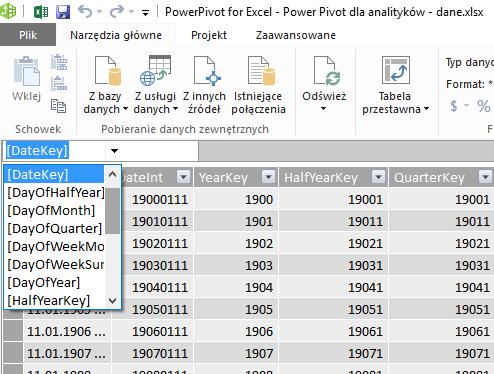Select [DayOfWeekSu list entry
The width and height of the screenshot is (494, 374).
pos(55,265)
